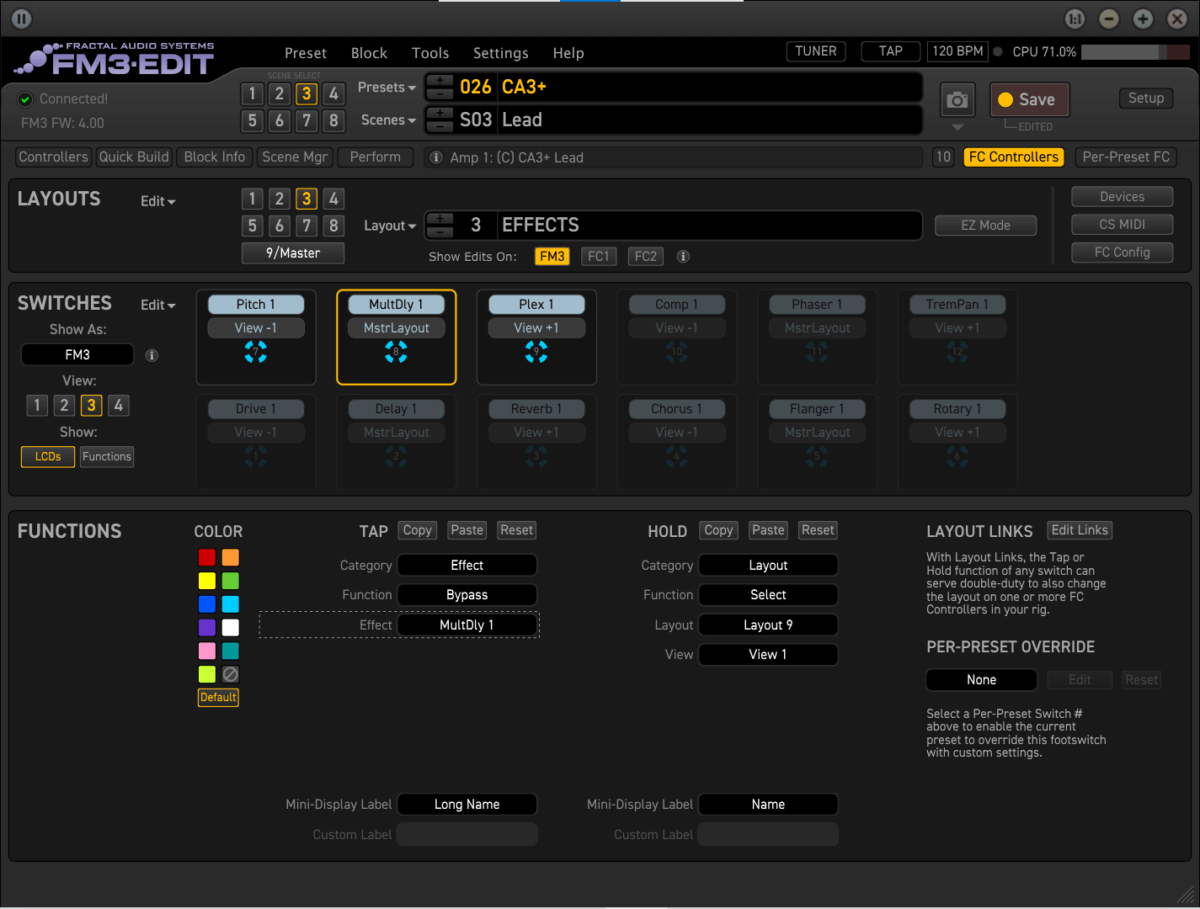Viewport: 1200px width, 909px height.
Task: Click the minus stepper beside scene S03
Action: [x=440, y=127]
